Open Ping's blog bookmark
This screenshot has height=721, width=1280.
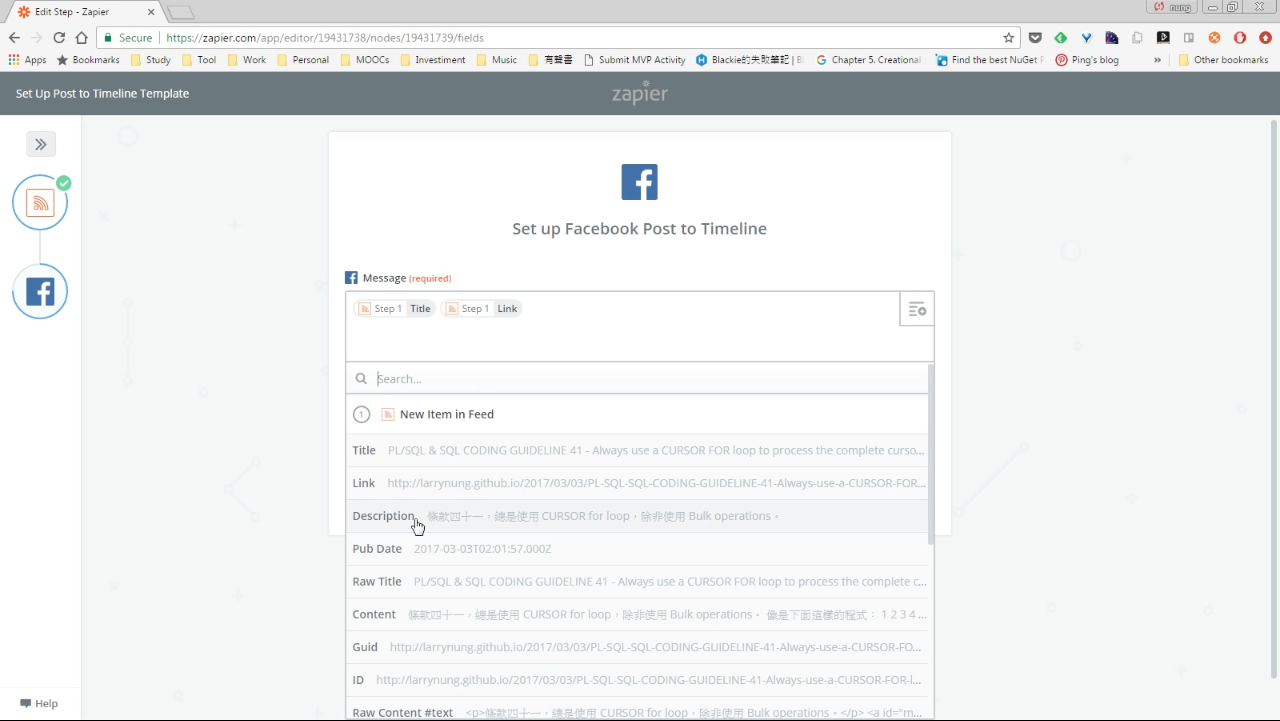(1087, 60)
